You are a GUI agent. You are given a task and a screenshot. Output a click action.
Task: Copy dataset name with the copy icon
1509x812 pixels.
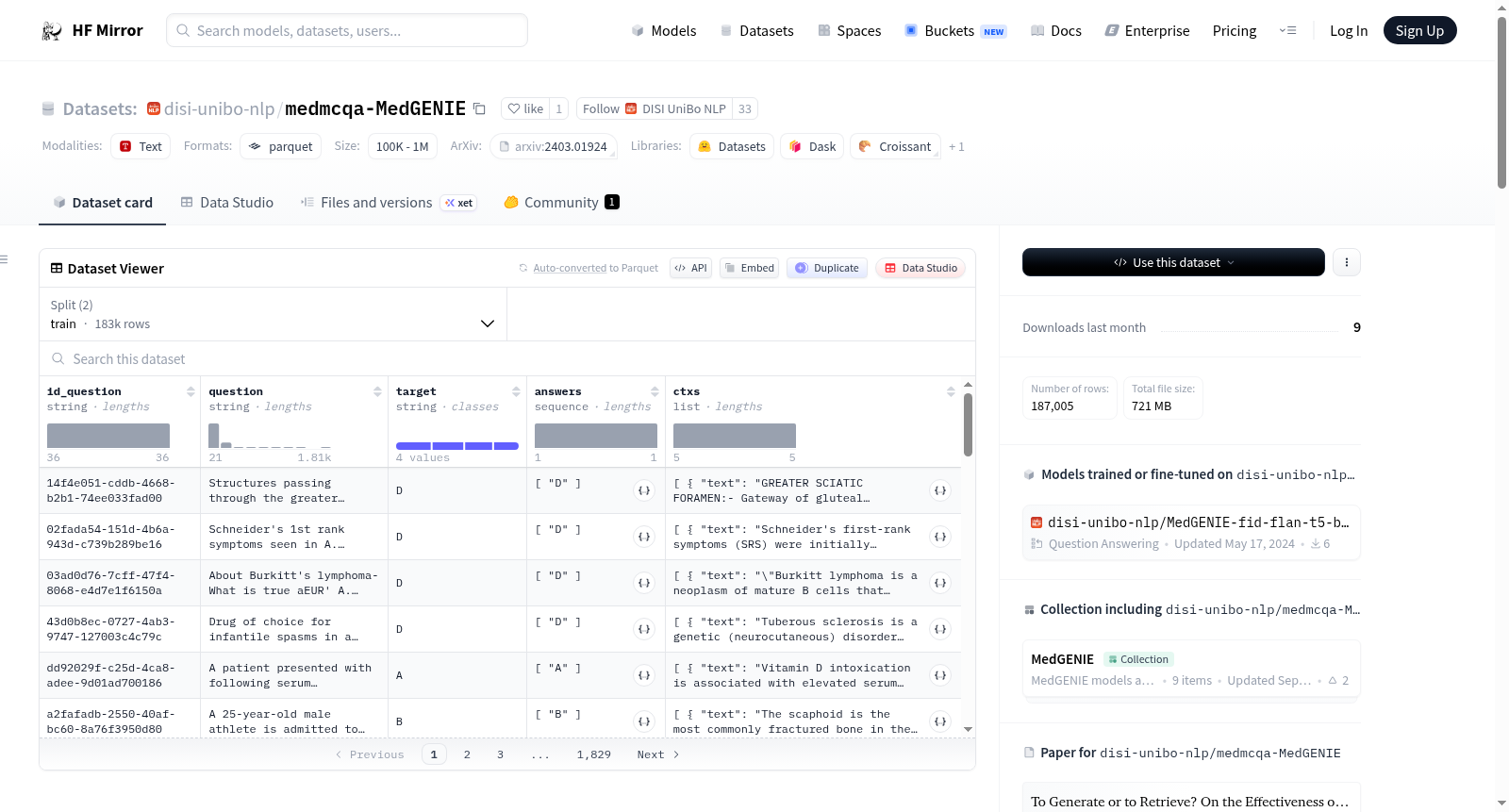coord(479,108)
